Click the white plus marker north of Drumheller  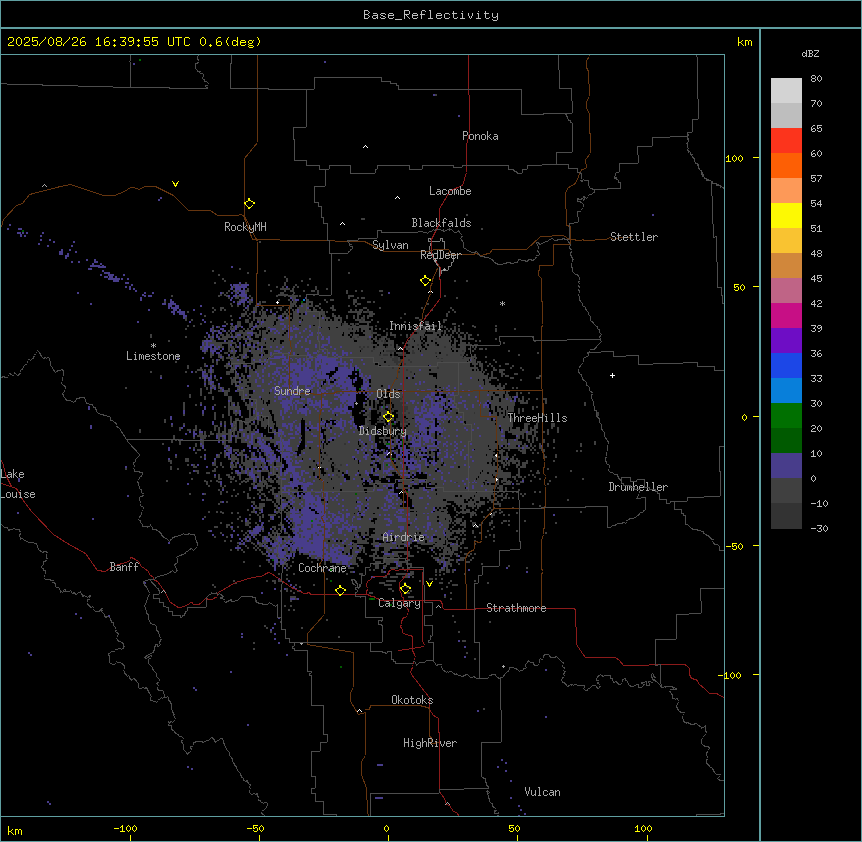tap(612, 375)
